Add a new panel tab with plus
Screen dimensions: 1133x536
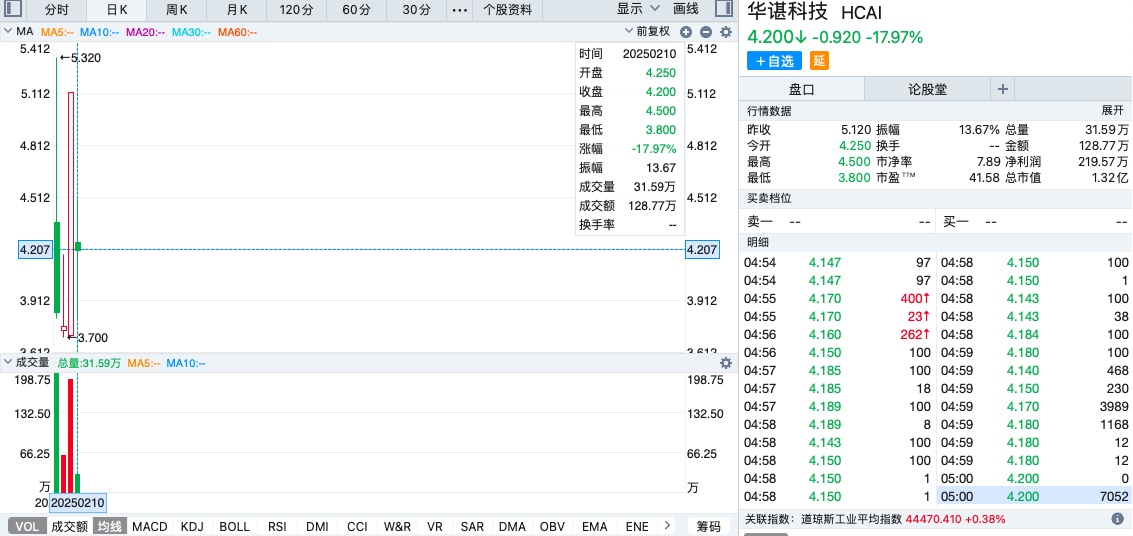tap(1003, 89)
